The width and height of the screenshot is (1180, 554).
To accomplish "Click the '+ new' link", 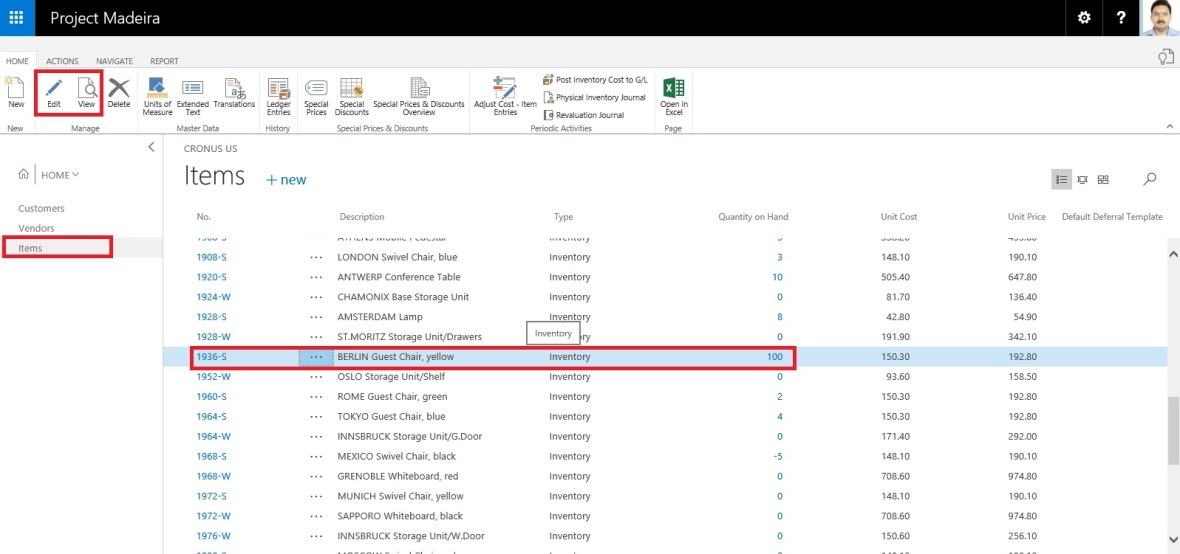I will pos(286,180).
